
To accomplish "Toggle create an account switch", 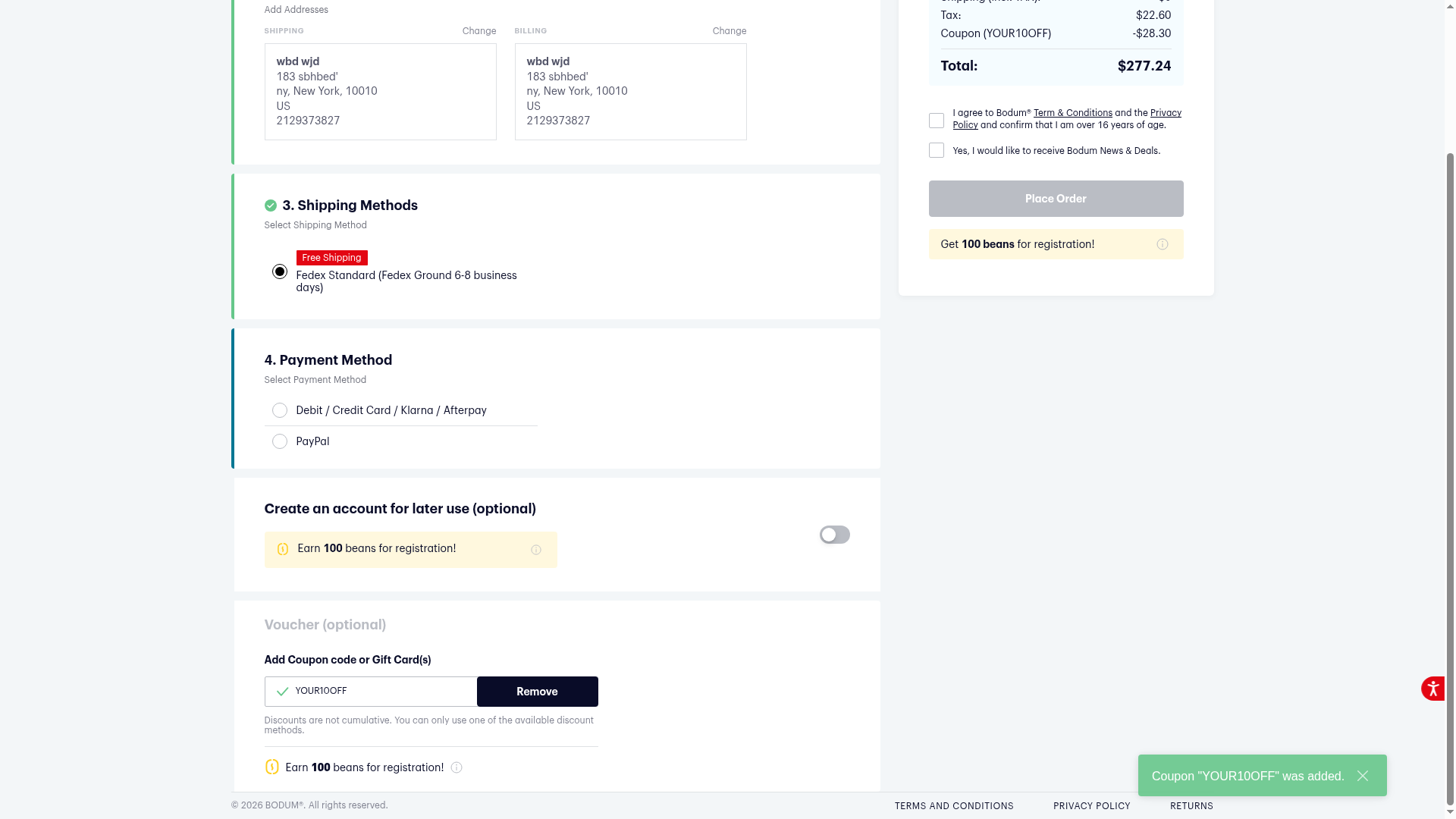I will click(834, 535).
